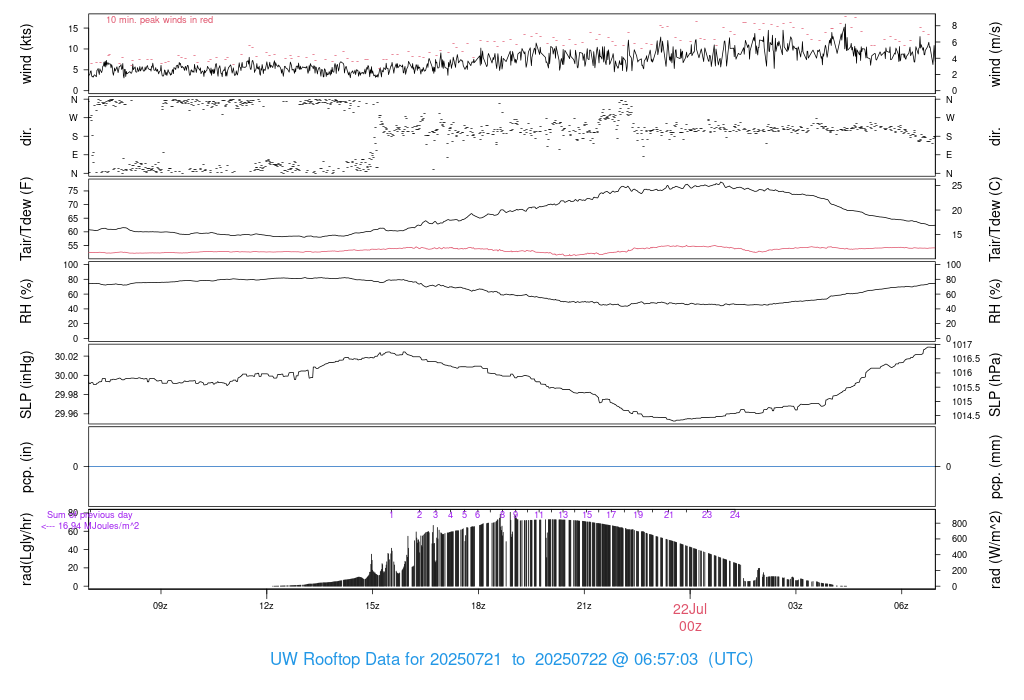Click the '09z' time axis label
1024x700 pixels.
click(160, 606)
